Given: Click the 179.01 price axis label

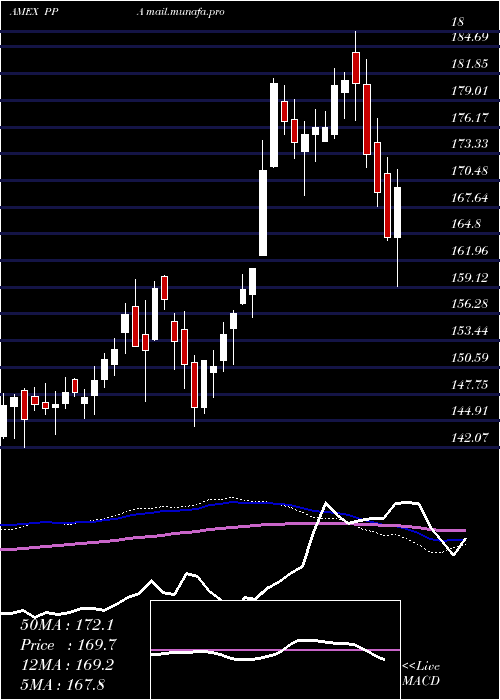Looking at the screenshot, I should coord(470,91).
